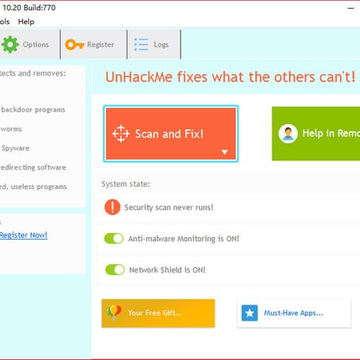Open the Help menu

click(26, 22)
